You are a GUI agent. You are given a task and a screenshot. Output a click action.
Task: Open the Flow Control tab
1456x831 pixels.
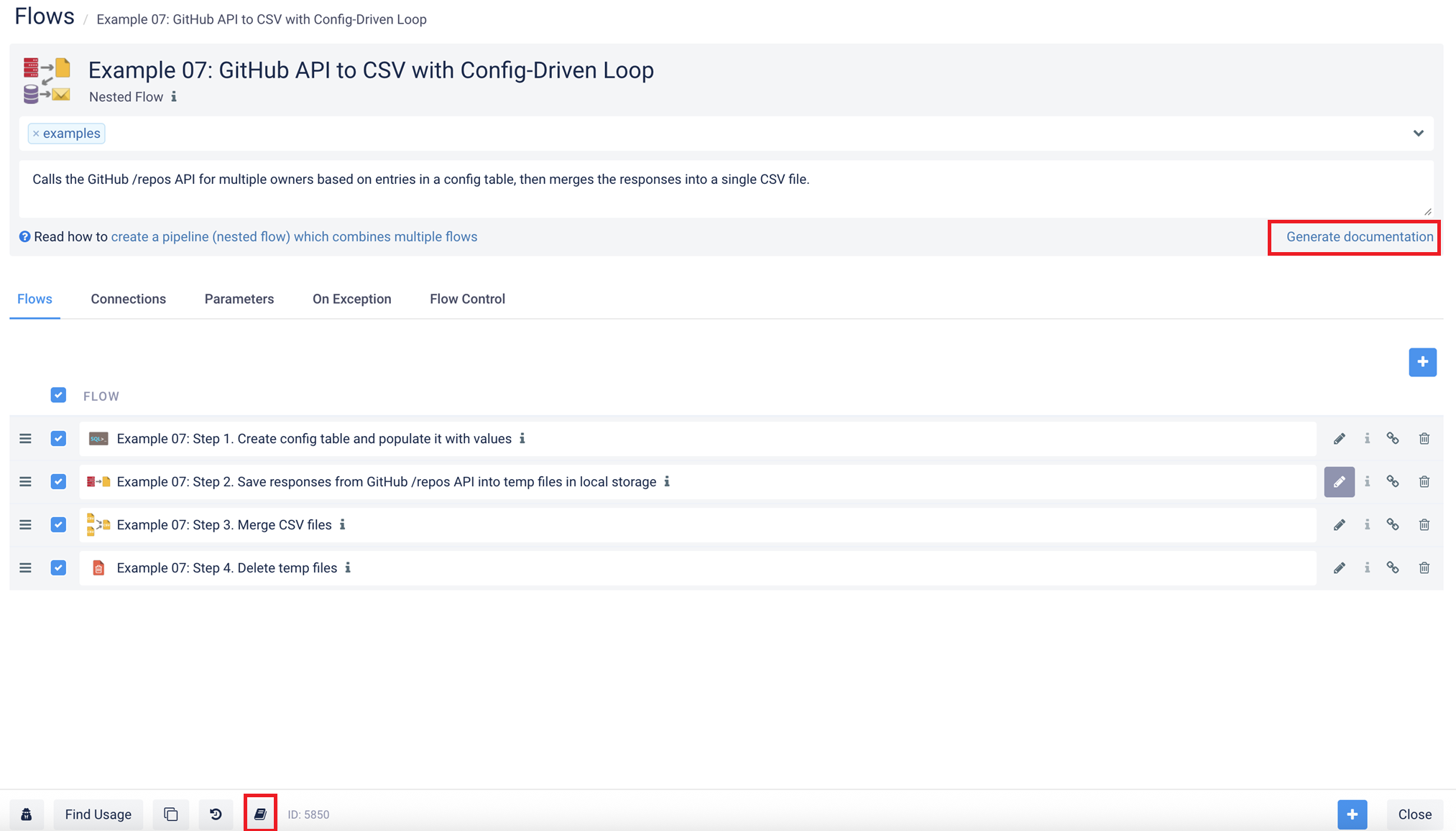[x=467, y=299]
